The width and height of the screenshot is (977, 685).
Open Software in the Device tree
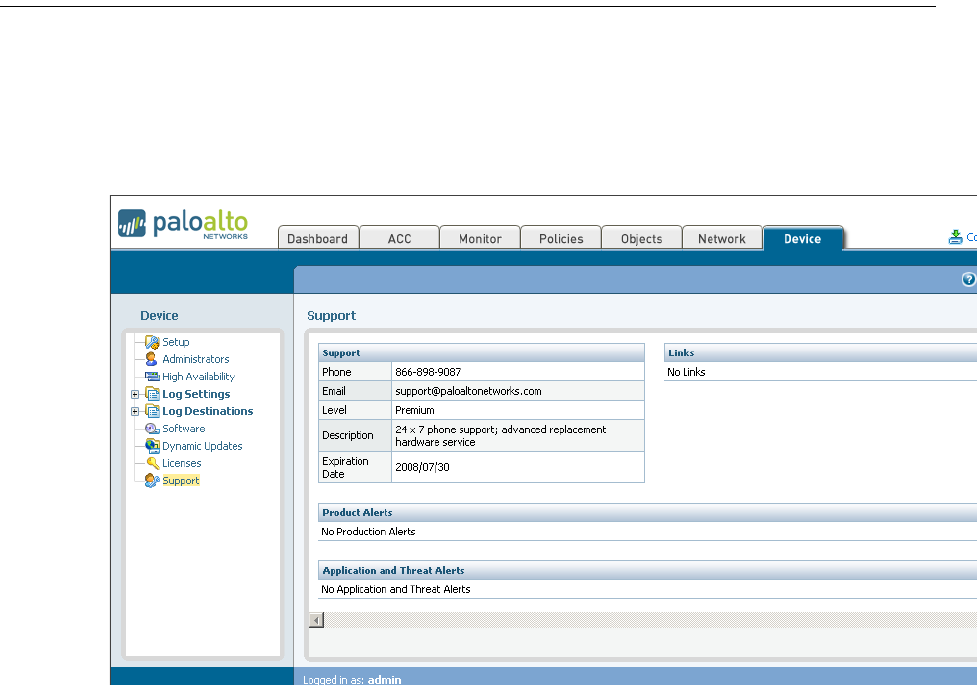click(x=184, y=428)
